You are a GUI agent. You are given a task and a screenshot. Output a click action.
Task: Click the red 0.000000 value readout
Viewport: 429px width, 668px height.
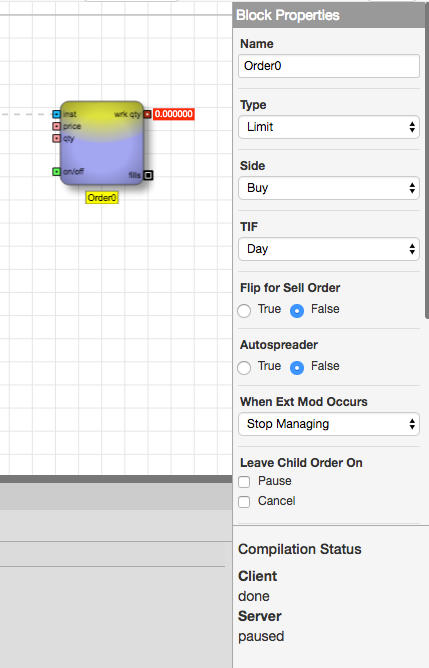174,114
